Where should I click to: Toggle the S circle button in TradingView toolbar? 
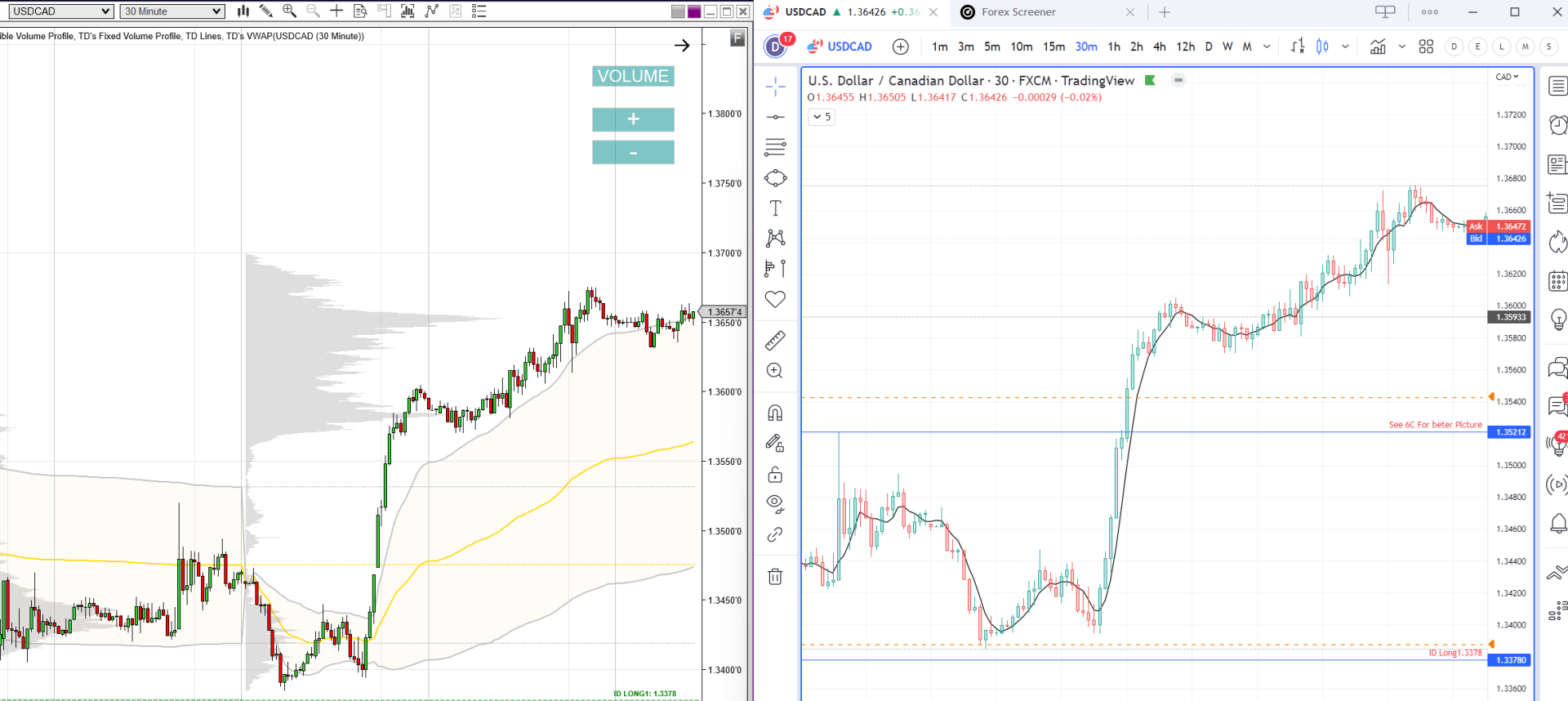(1548, 47)
